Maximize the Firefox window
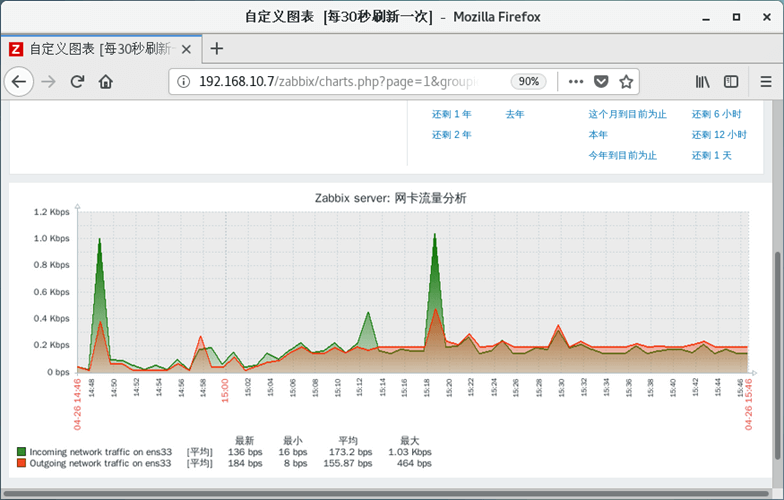Viewport: 784px width, 500px height. point(736,17)
